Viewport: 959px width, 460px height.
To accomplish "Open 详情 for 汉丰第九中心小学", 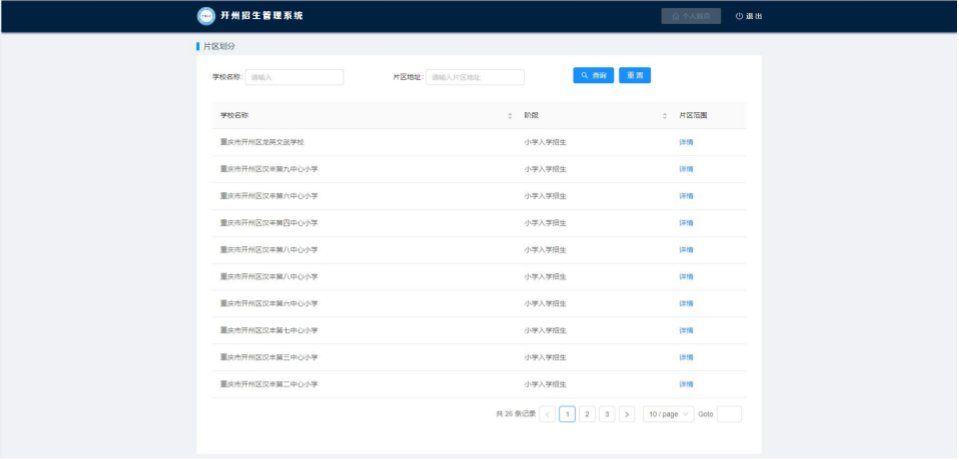I will click(686, 169).
